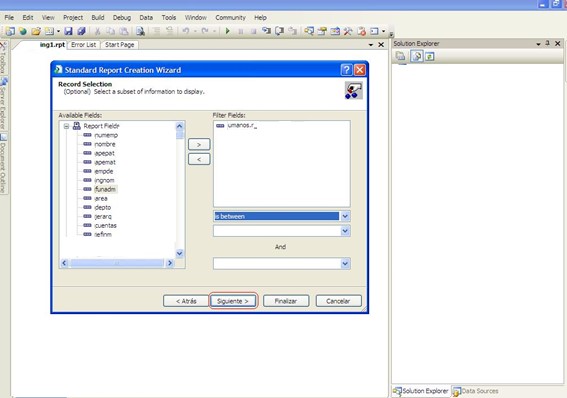Viewport: 567px width, 398px height.
Task: Open the Document Outline side tab
Action: (x=3, y=163)
